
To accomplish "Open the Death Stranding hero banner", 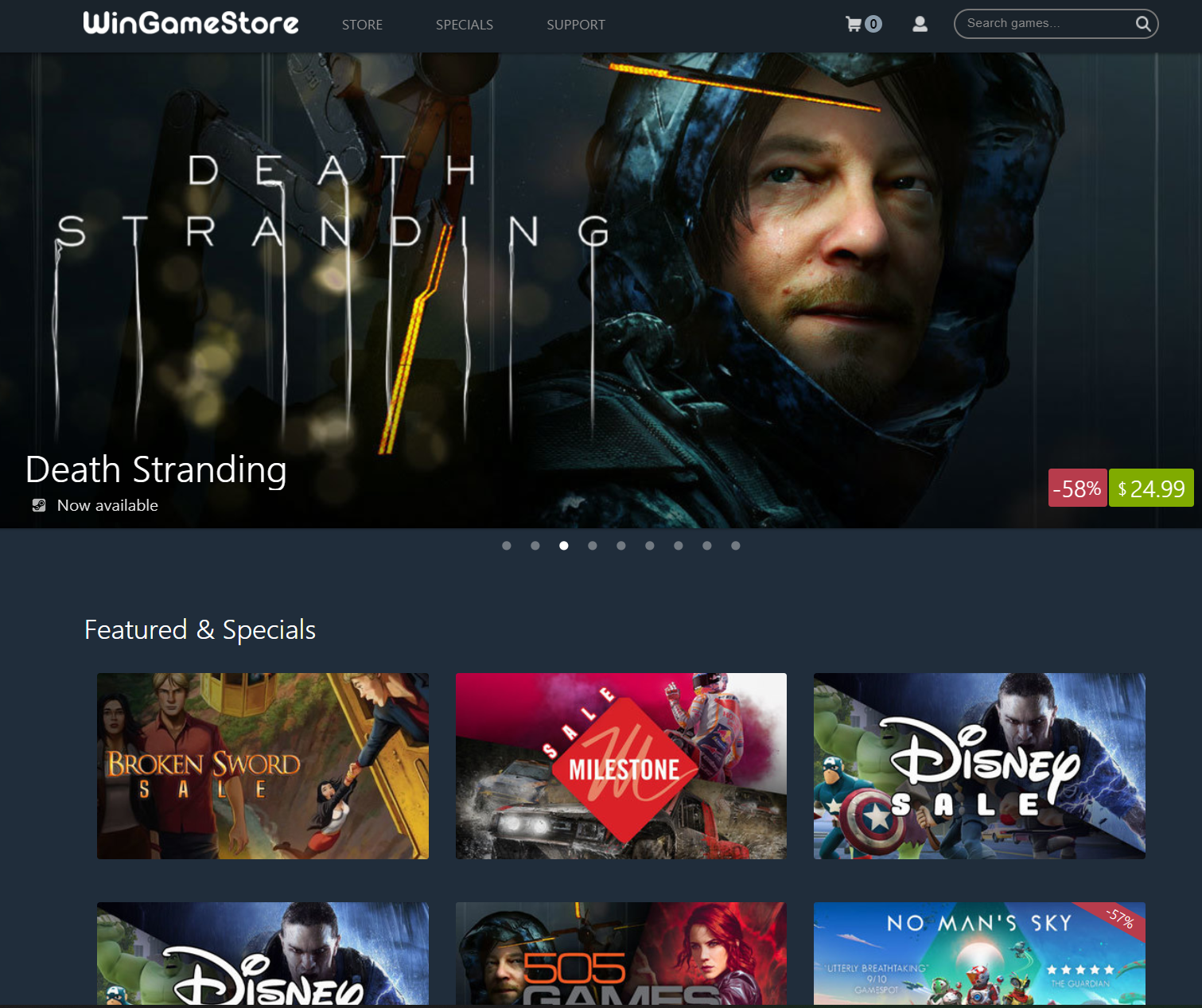I will [601, 290].
